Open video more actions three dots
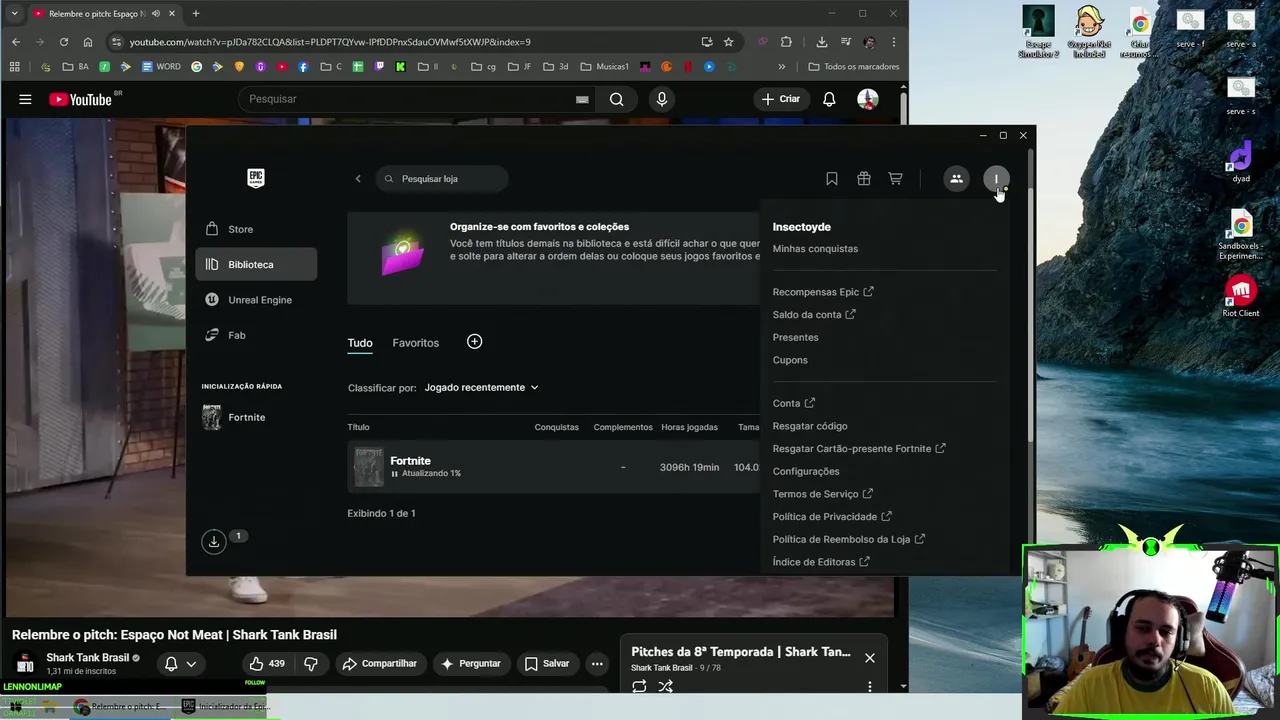Screen dimensions: 1280x720 pyautogui.click(x=597, y=664)
